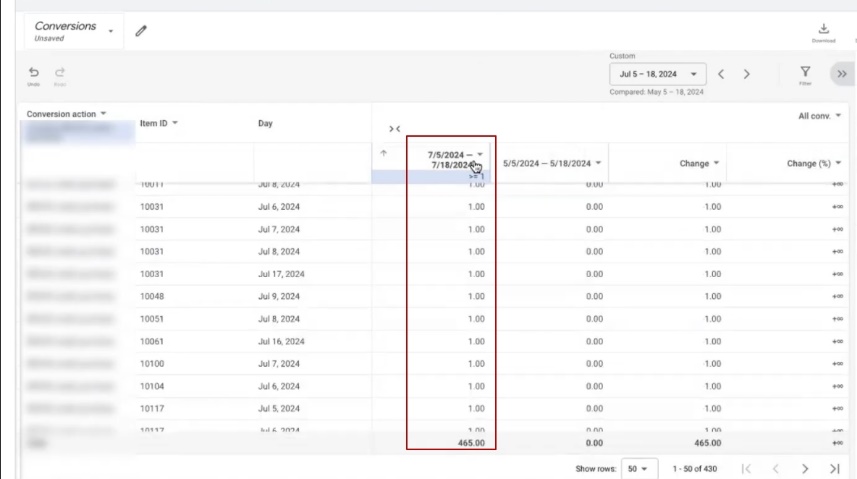Go to next page of results
The height and width of the screenshot is (479, 857).
pos(805,468)
